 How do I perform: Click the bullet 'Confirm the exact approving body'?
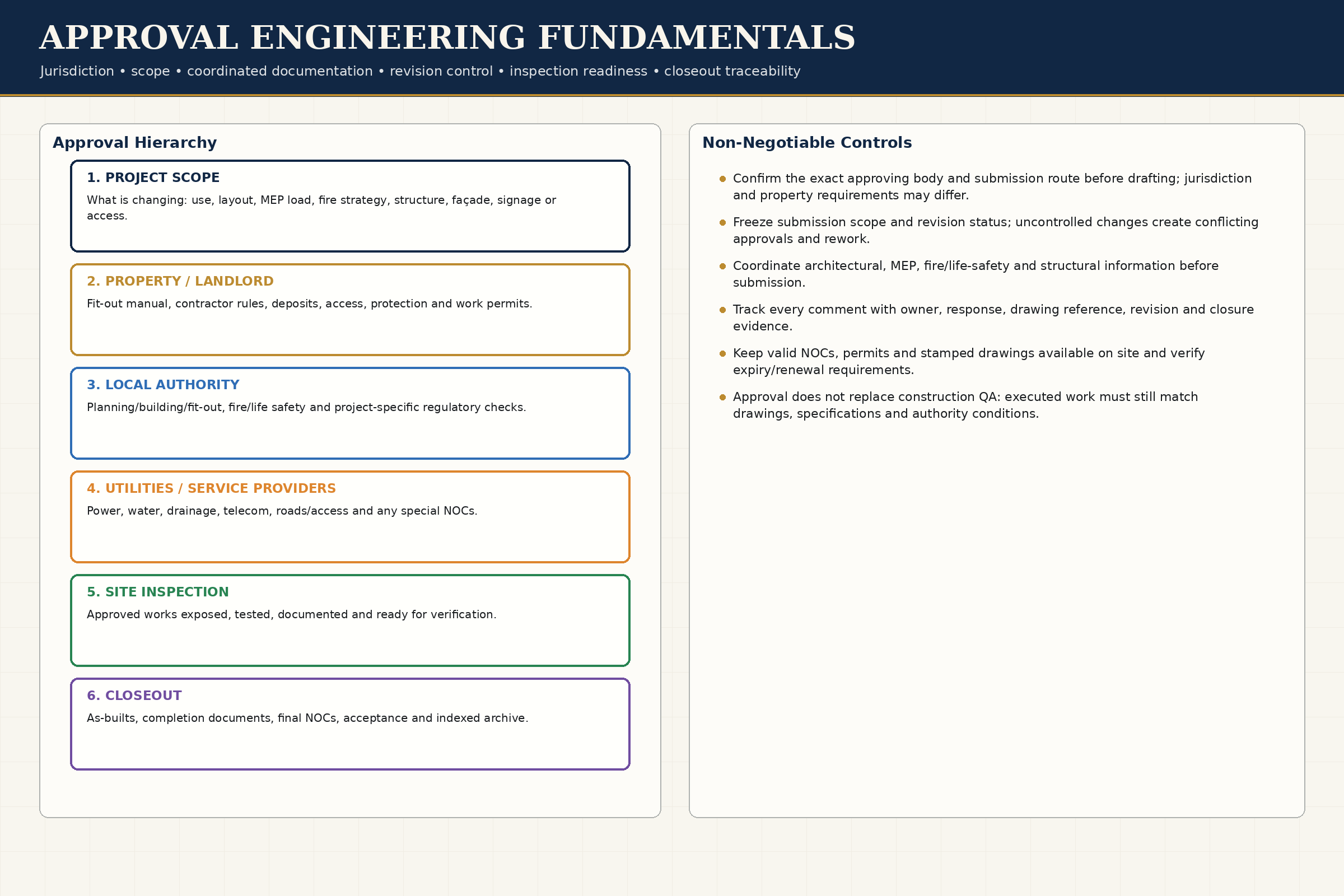tap(992, 187)
